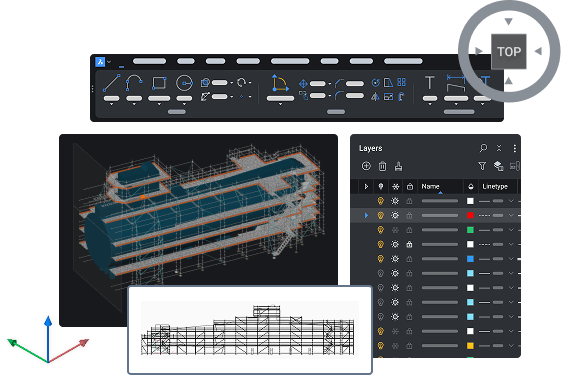Select the Line drawing tool
561x375 pixels.
pos(111,83)
